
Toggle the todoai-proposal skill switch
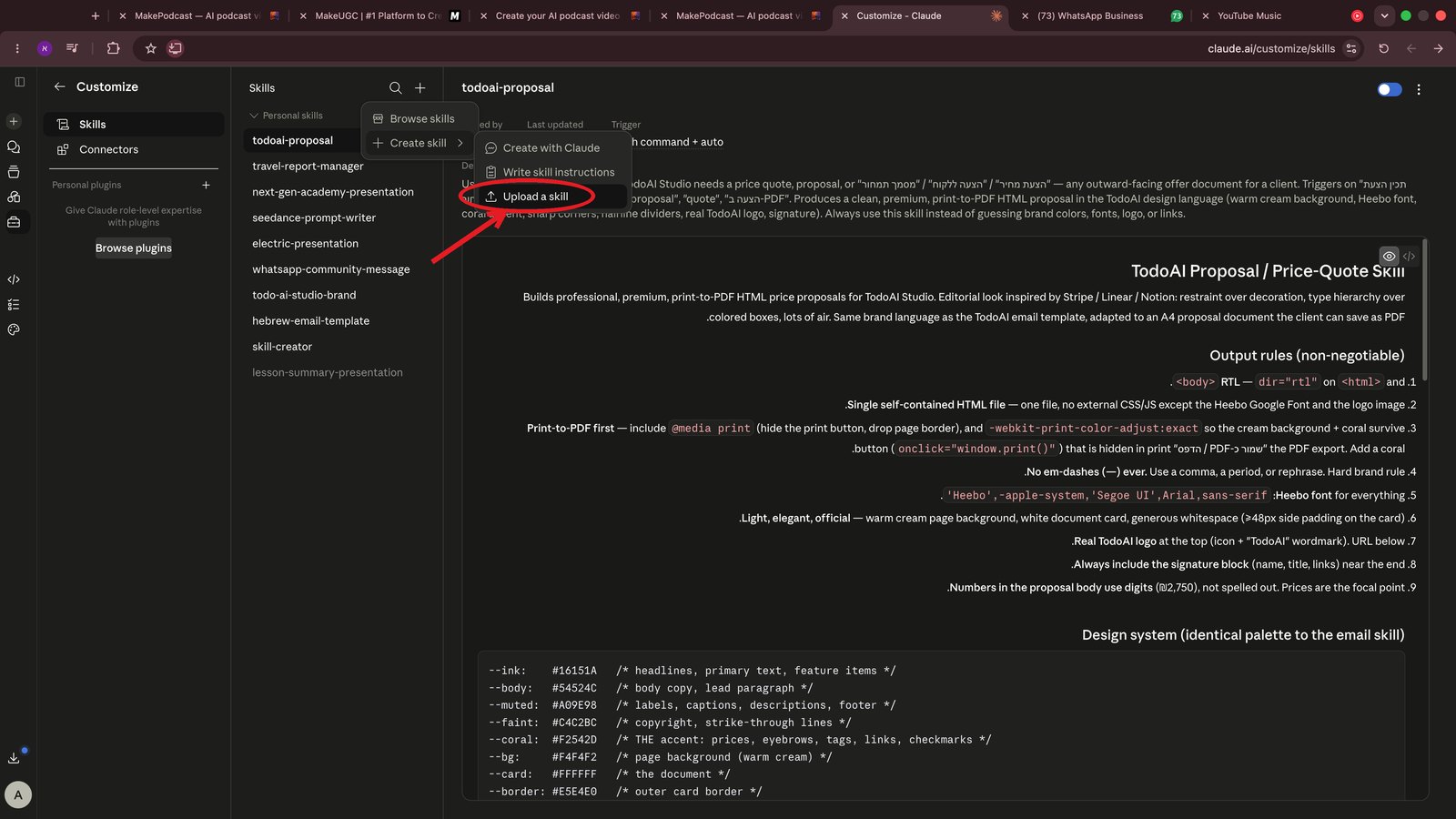tap(1390, 89)
